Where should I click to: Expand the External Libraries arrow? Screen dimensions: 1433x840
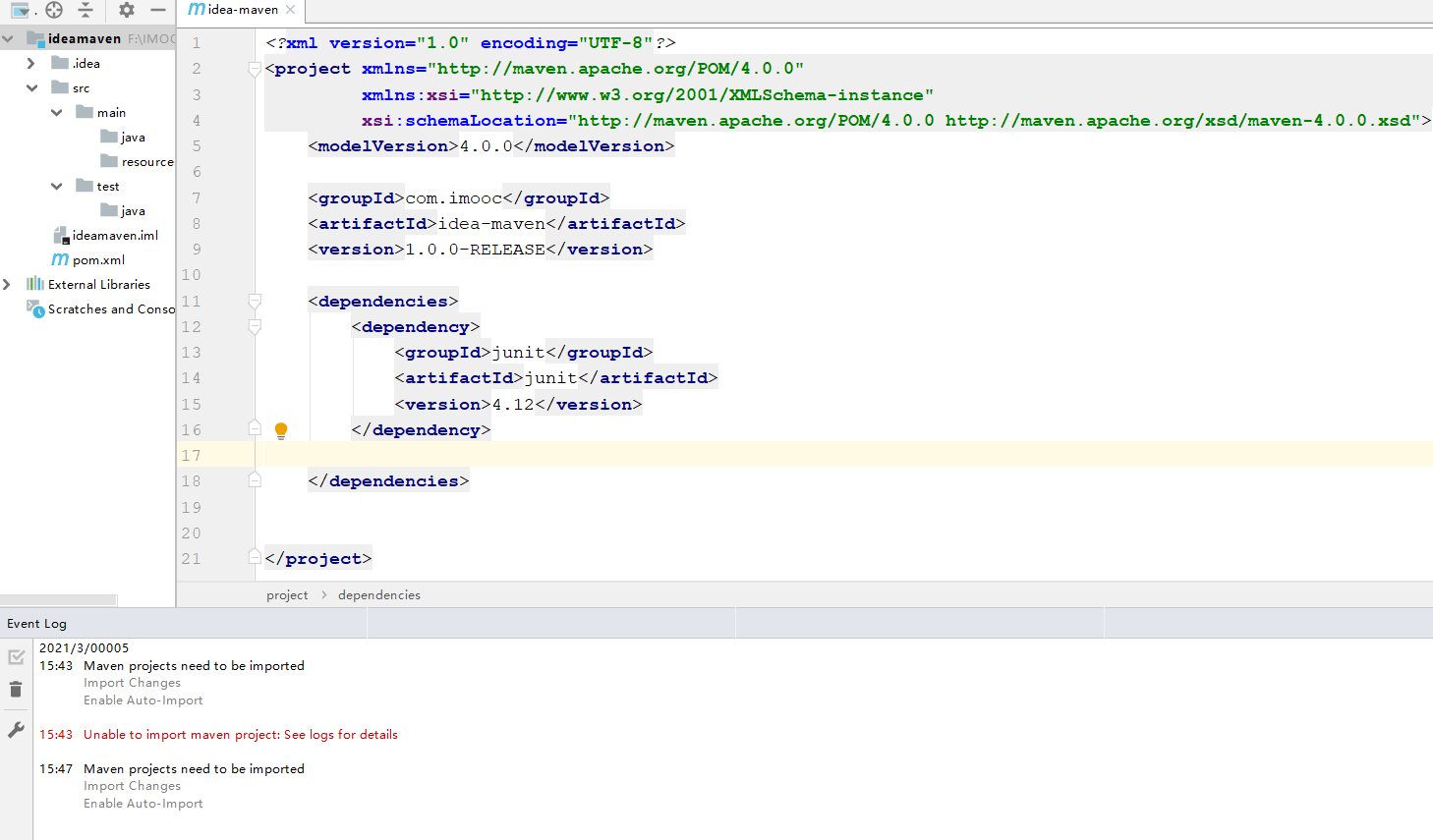point(7,285)
